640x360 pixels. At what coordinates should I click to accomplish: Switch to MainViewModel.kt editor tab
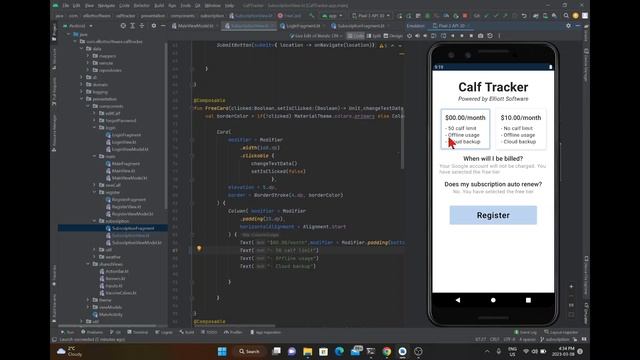(194, 26)
